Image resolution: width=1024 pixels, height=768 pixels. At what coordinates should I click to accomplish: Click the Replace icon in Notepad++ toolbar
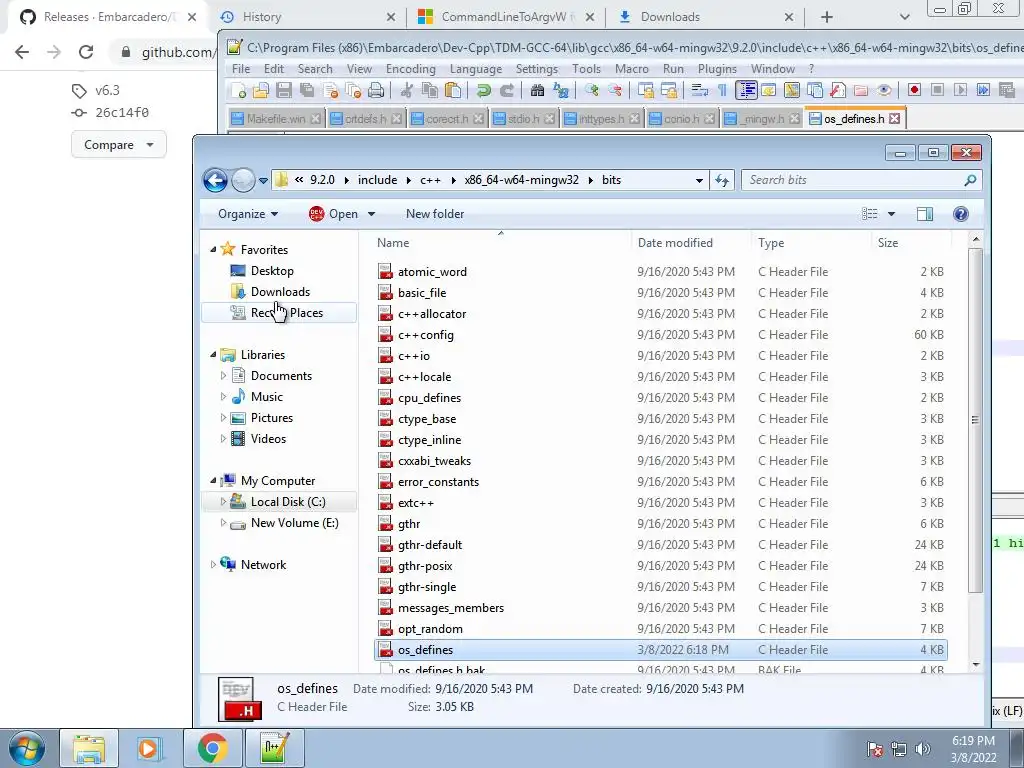[560, 90]
